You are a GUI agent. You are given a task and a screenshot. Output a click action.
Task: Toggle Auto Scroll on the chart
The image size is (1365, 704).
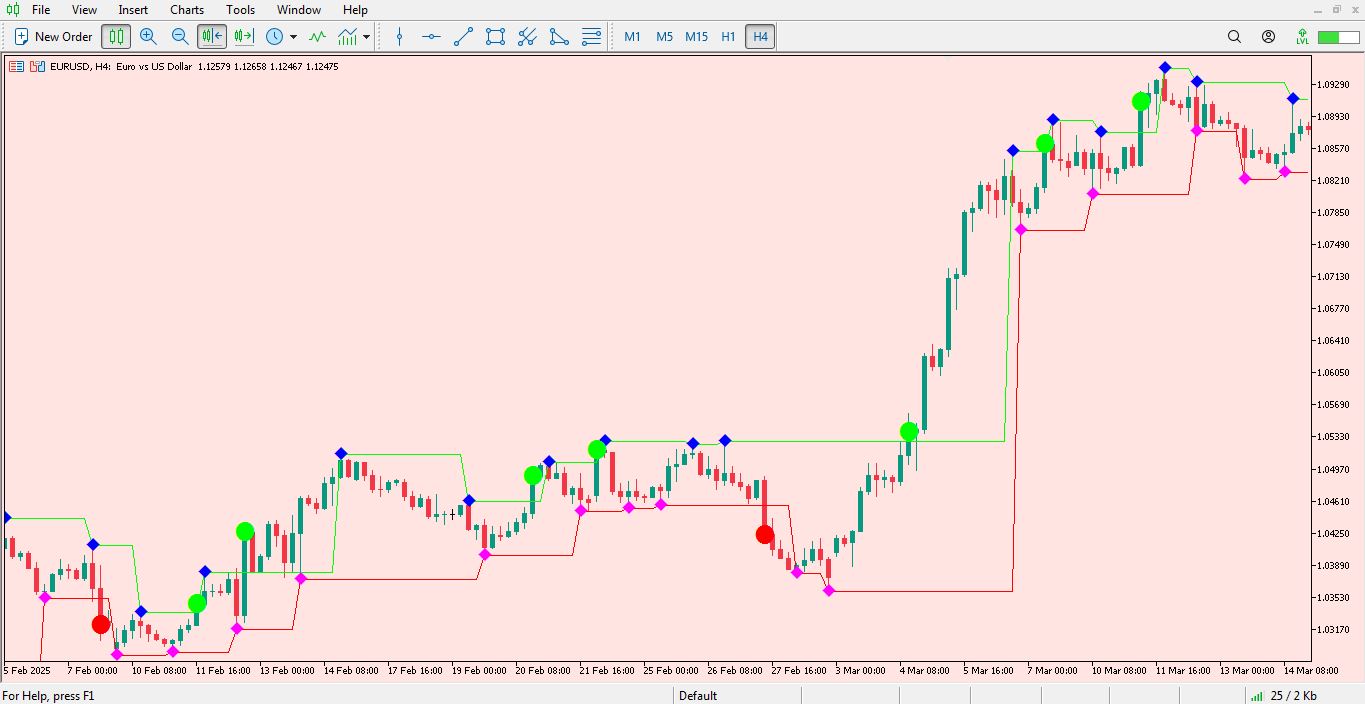coord(211,36)
